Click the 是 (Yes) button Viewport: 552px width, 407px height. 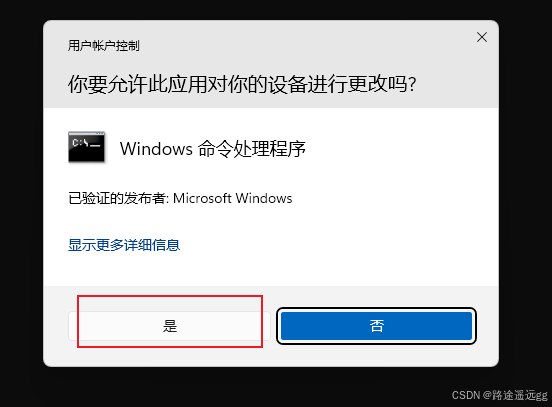(169, 326)
